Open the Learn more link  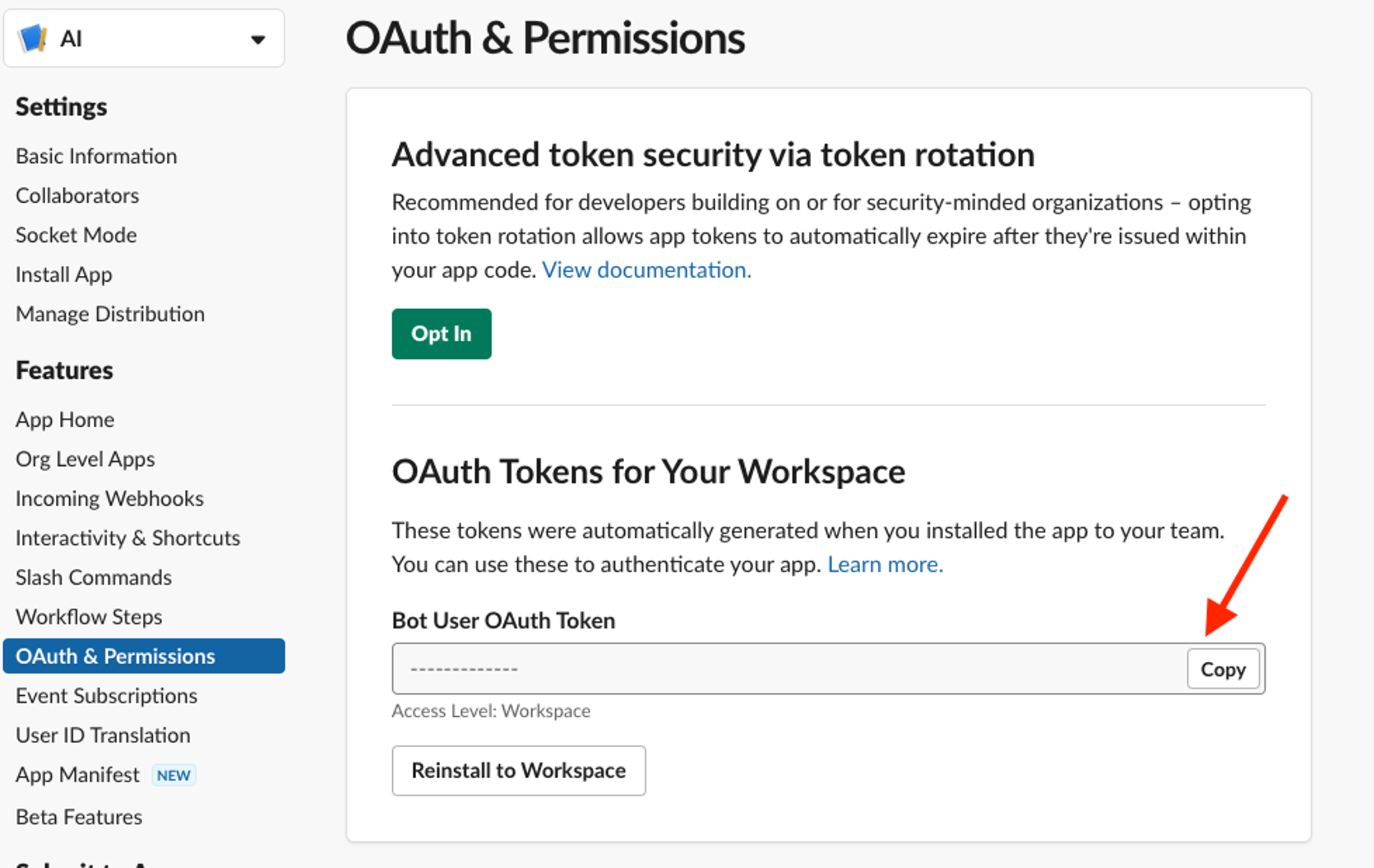885,564
